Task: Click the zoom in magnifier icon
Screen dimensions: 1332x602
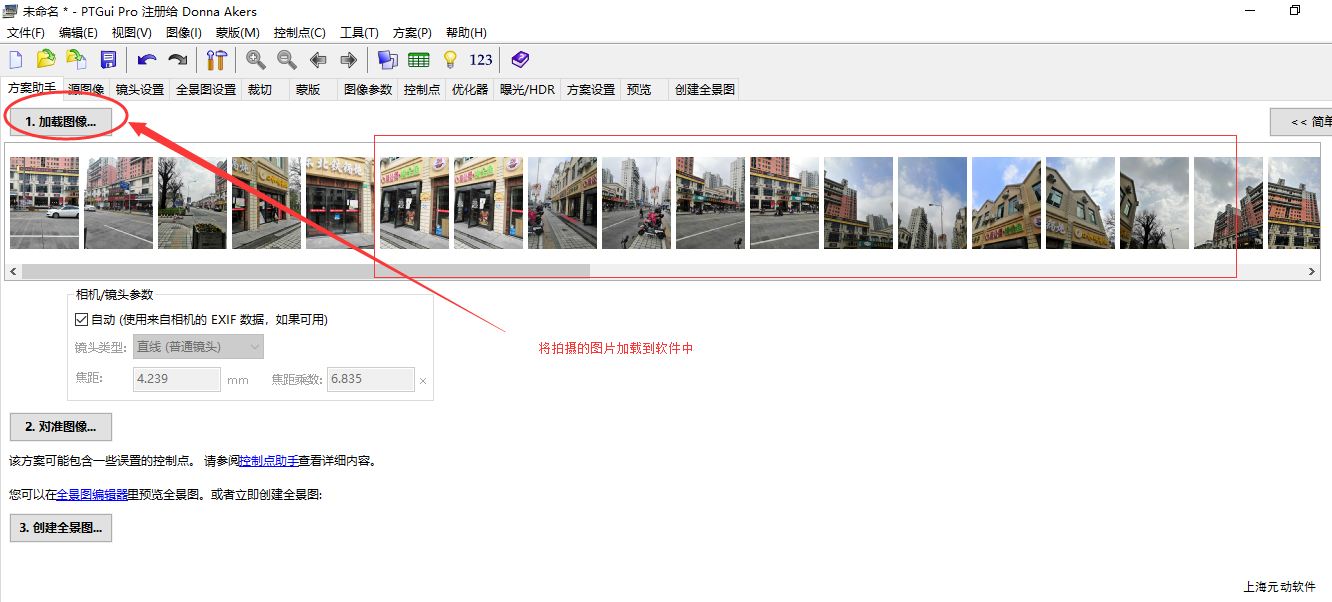Action: pos(256,60)
